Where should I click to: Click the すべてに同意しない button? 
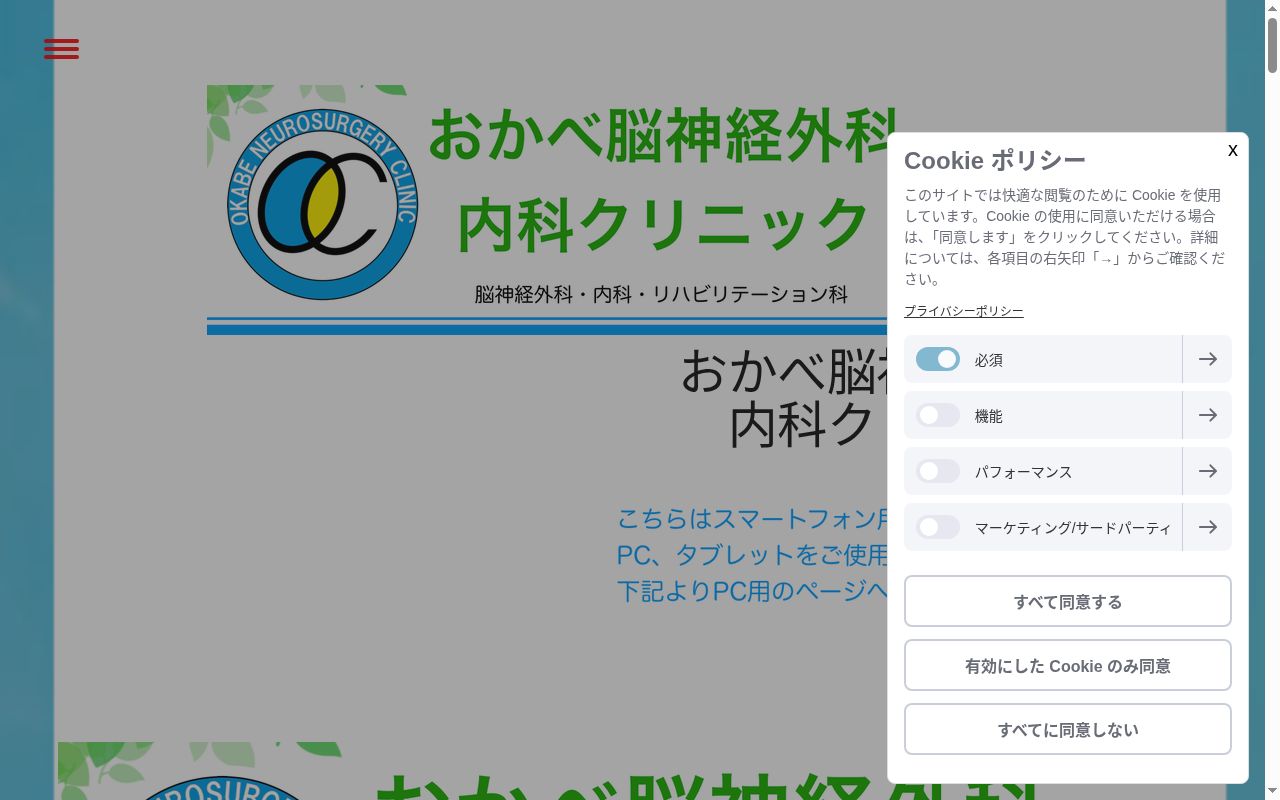click(x=1068, y=729)
